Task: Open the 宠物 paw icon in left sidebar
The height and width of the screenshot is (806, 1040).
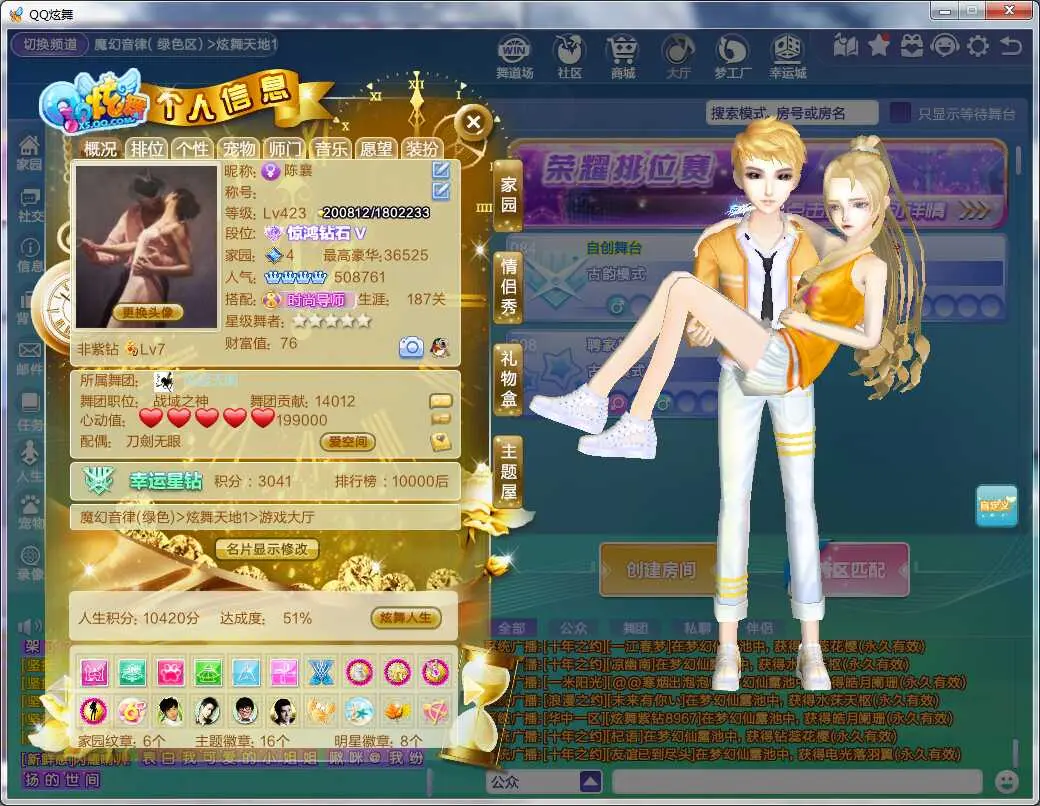Action: [x=29, y=511]
